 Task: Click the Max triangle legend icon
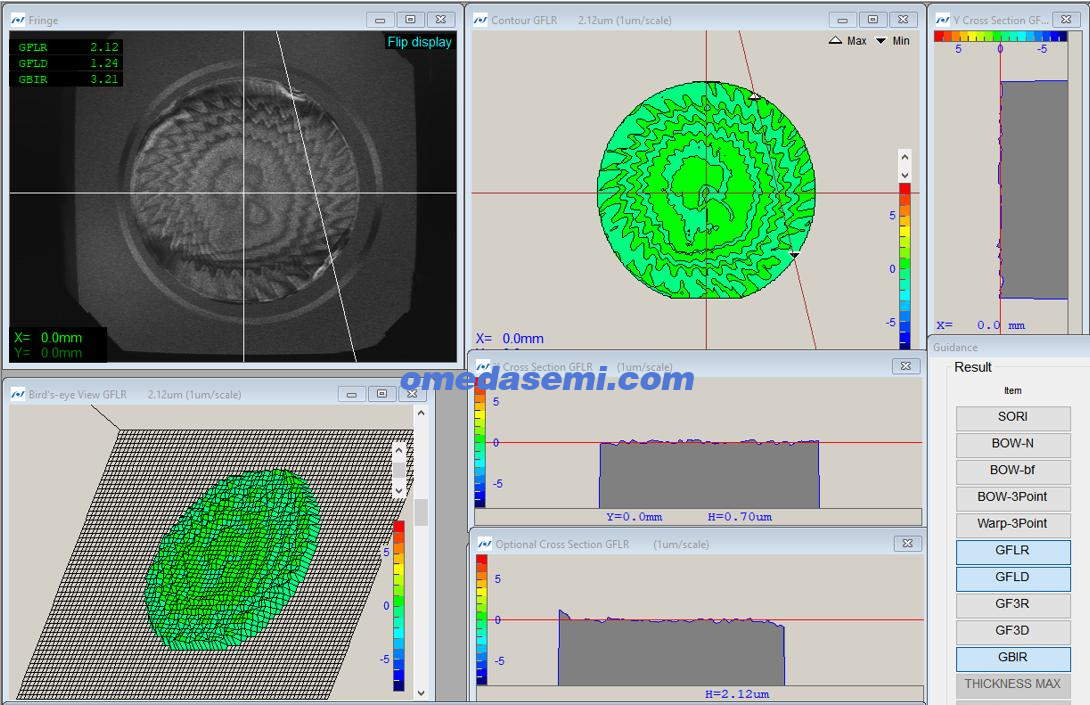click(835, 41)
